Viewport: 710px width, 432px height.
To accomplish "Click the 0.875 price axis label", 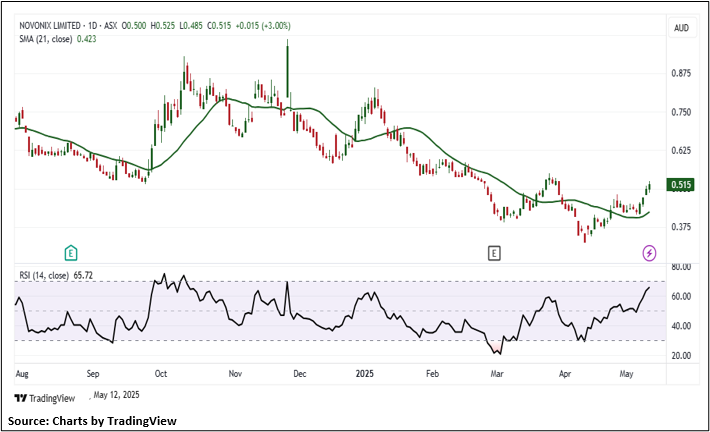I will 681,73.
